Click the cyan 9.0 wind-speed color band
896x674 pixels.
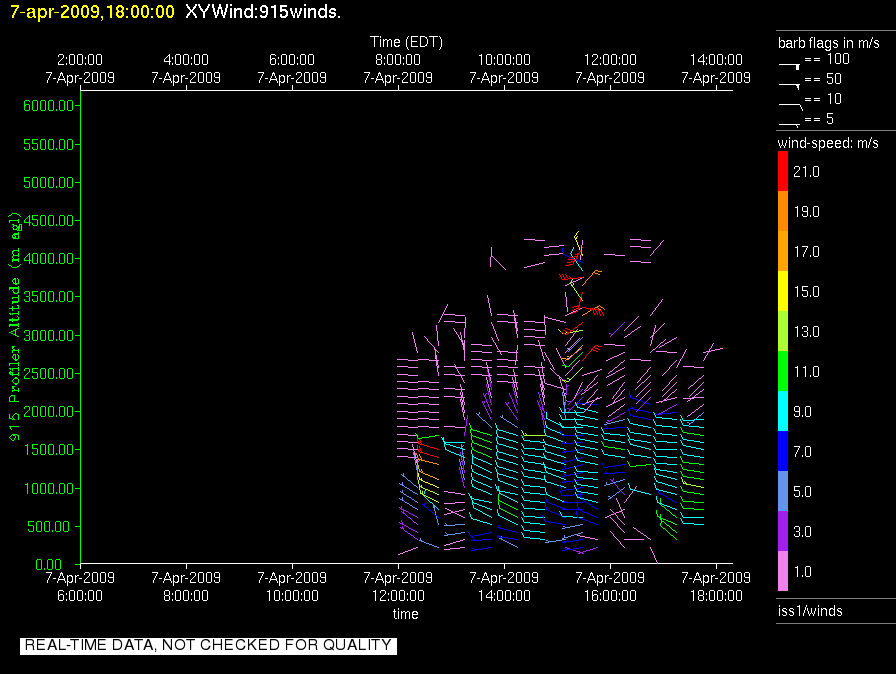783,411
